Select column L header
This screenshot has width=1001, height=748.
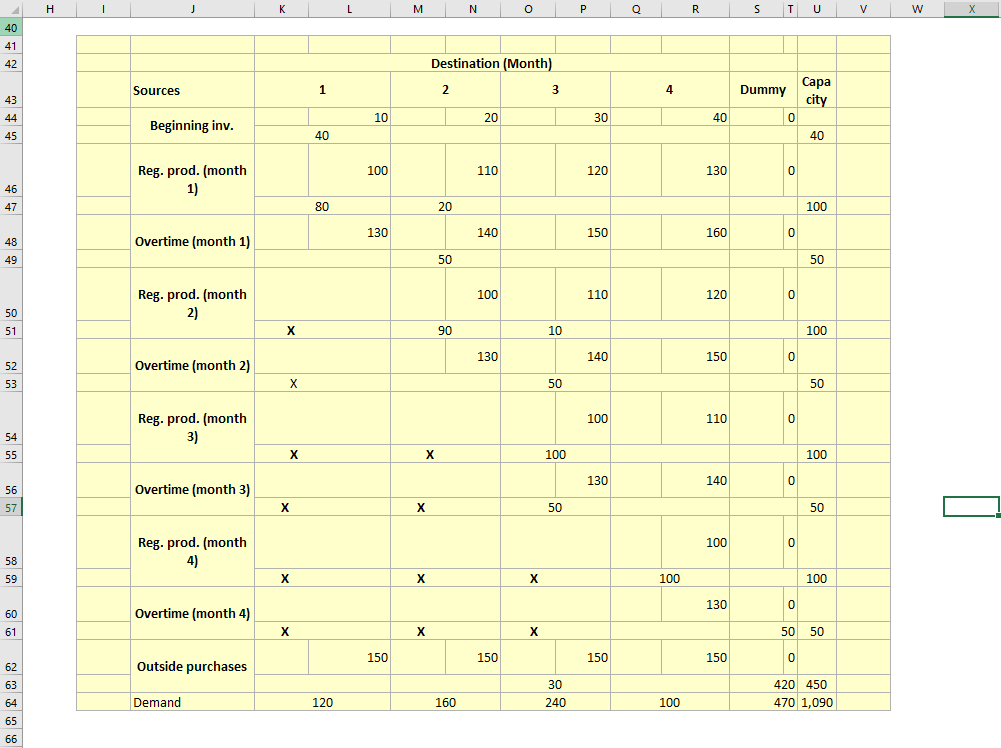coord(349,9)
